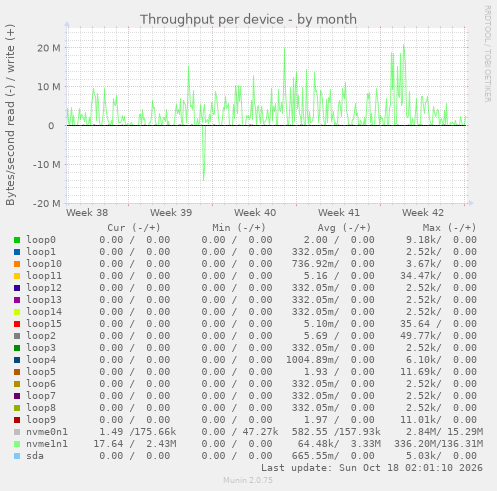
Task: Click the Munin 2.0.75 version text
Action: coord(248,480)
